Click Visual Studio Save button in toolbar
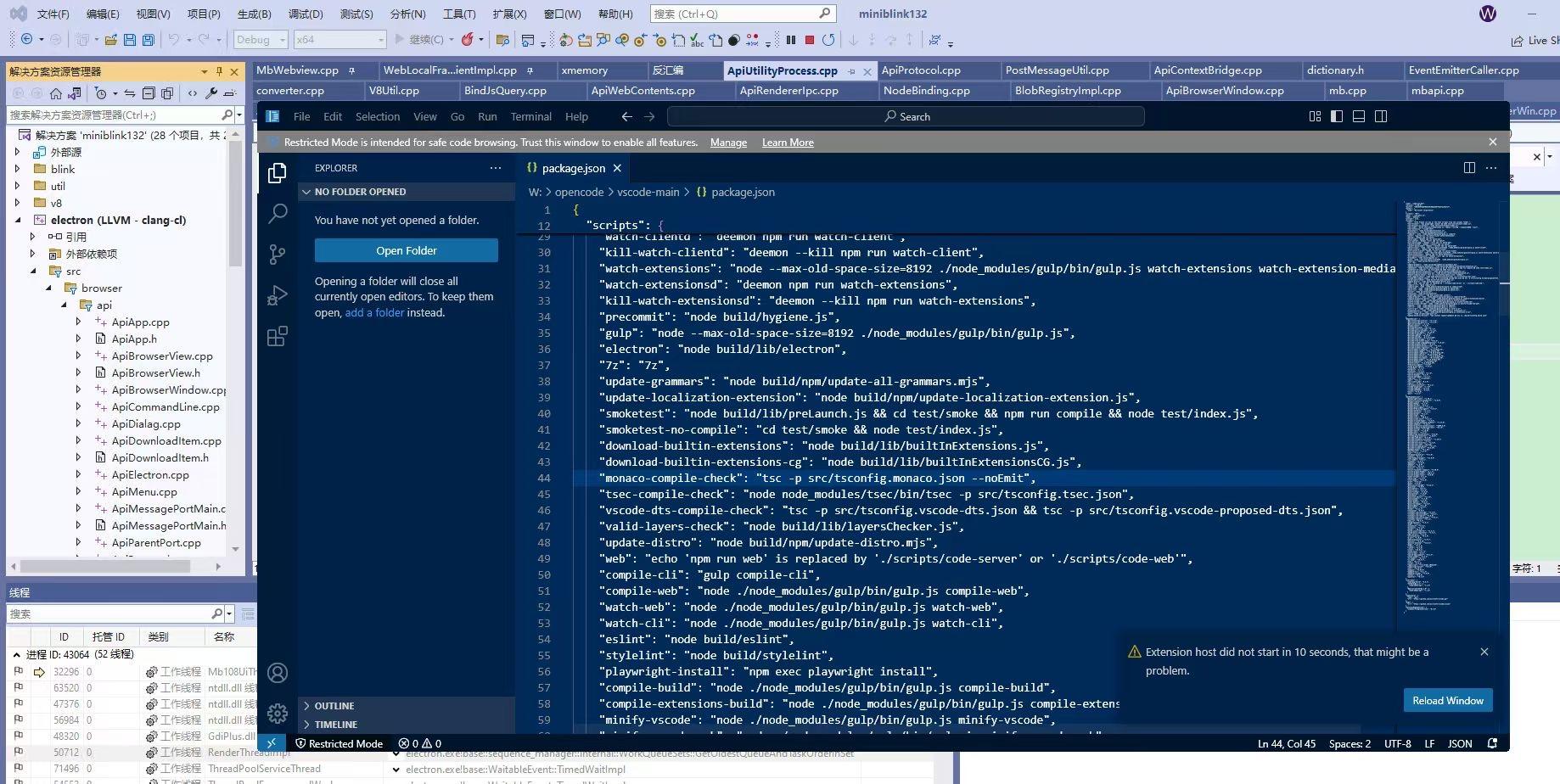The image size is (1560, 784). tap(130, 40)
